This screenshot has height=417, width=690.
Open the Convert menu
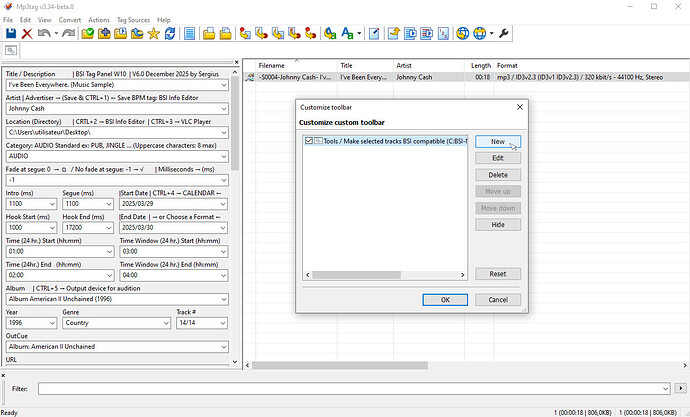(x=70, y=20)
